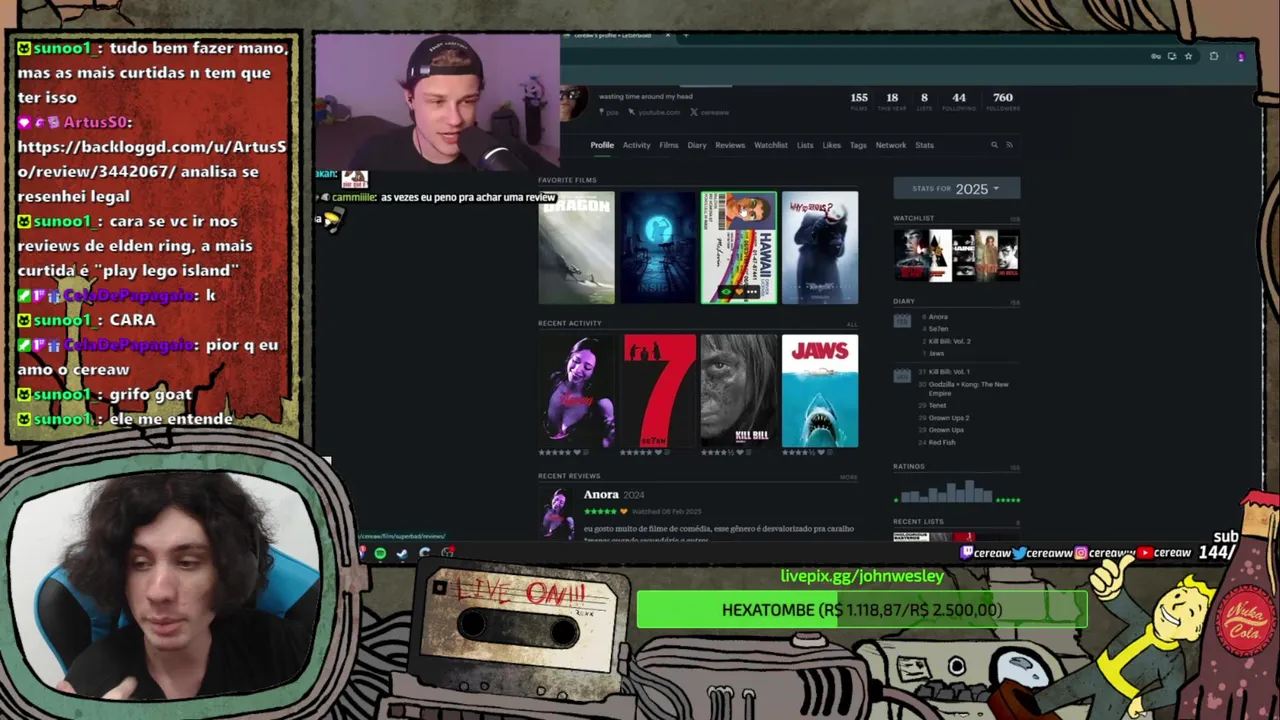1280x720 pixels.
Task: Open the install app icon in address bar
Action: point(1172,56)
